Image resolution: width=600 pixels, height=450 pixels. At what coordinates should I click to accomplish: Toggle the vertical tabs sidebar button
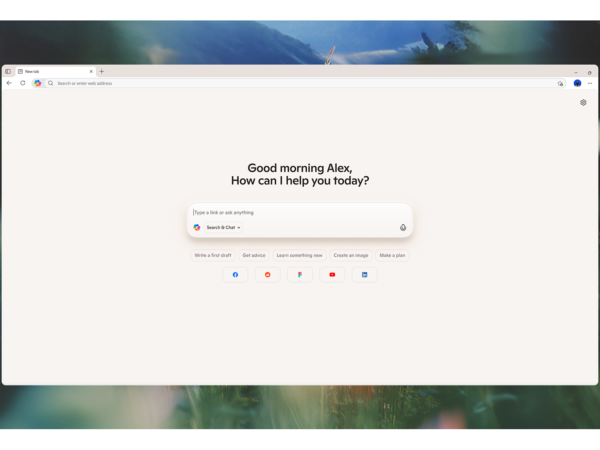[8, 71]
